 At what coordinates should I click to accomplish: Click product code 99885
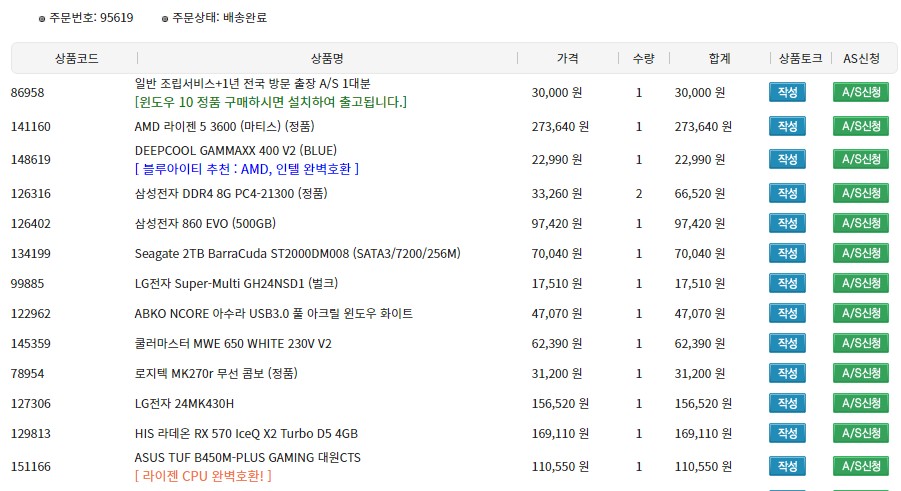[x=27, y=283]
